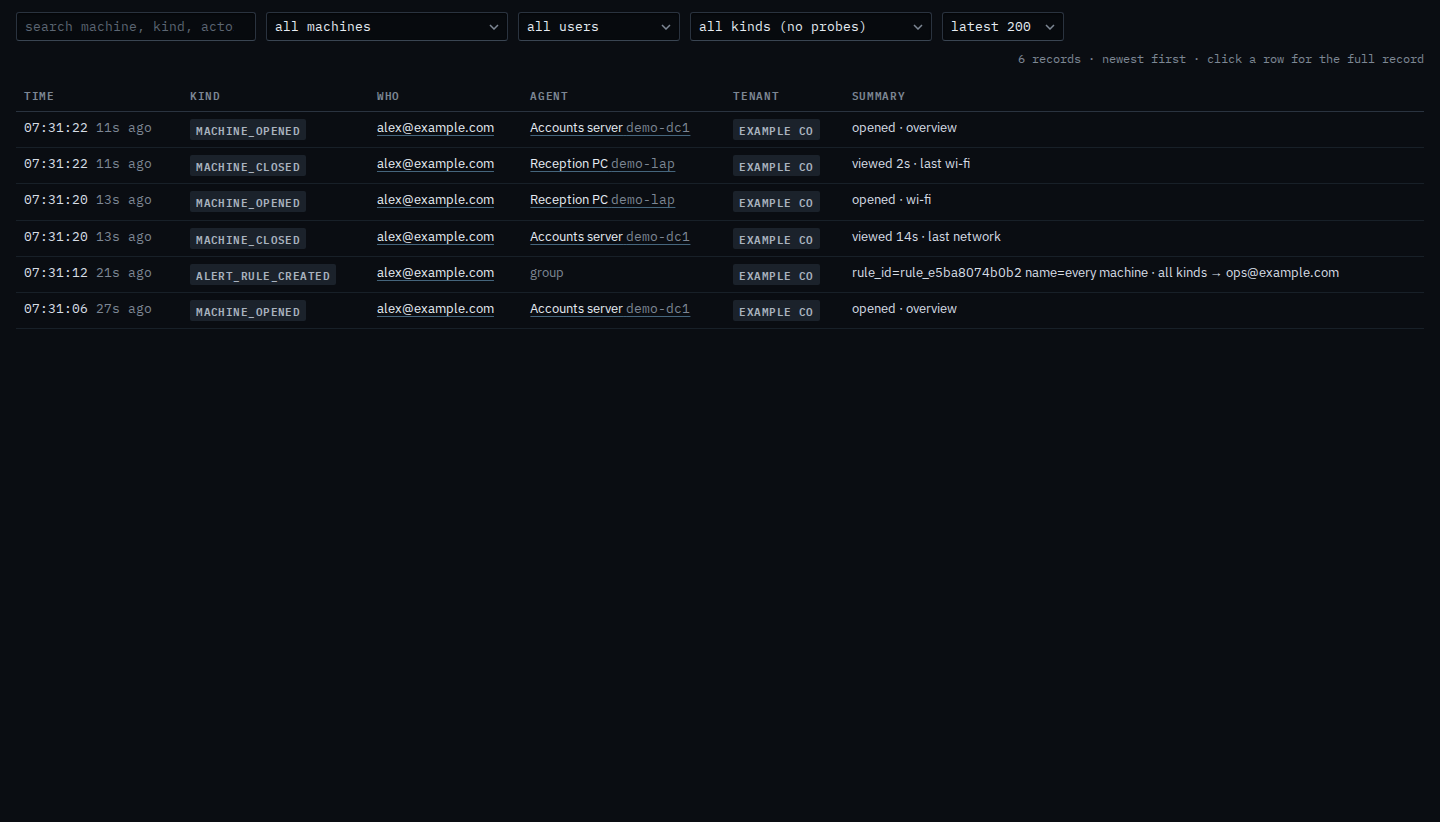Click the MACHINE_OPENED badge in the 07:31:22 row

[248, 130]
